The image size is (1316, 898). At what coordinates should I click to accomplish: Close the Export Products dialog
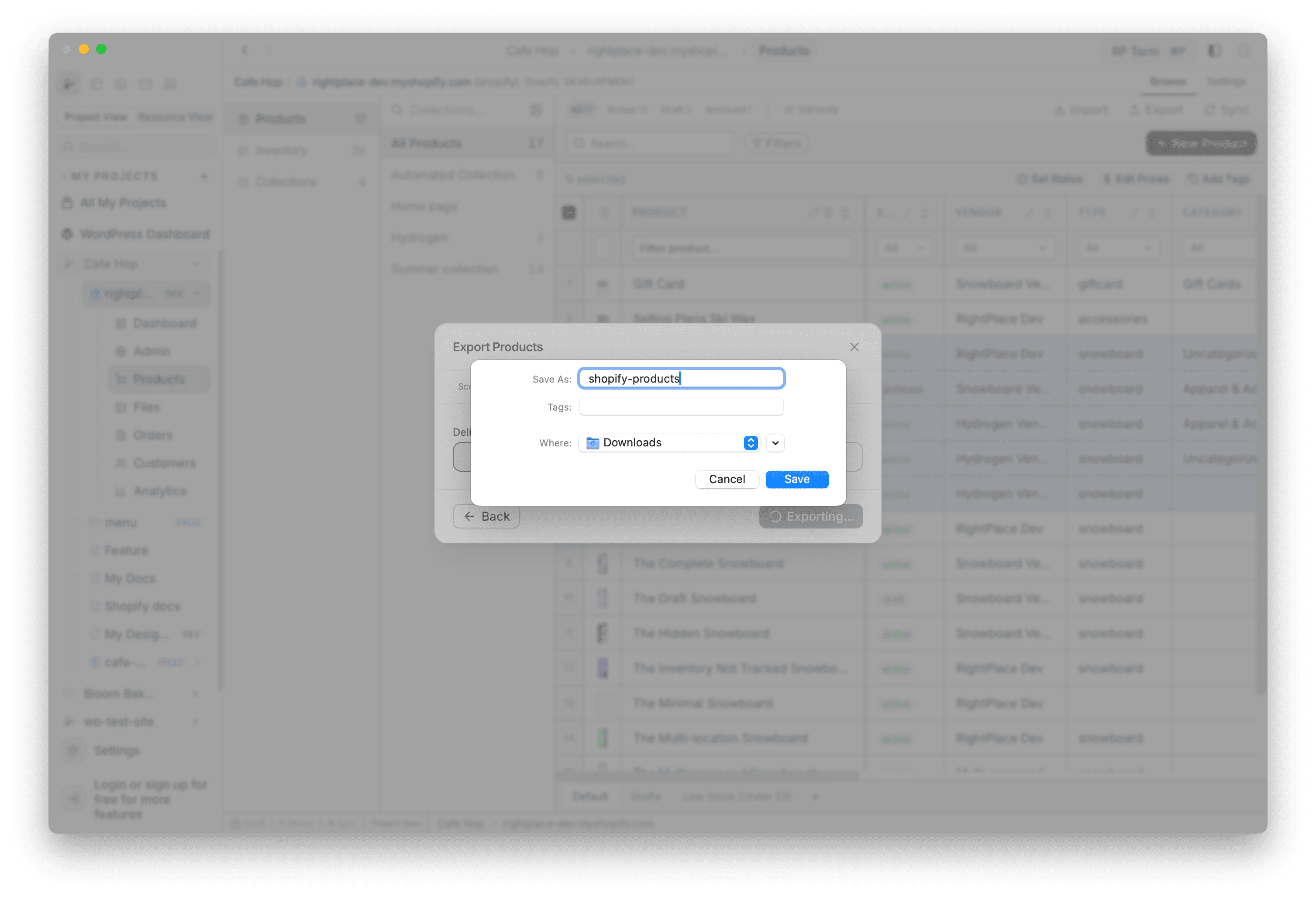click(854, 347)
